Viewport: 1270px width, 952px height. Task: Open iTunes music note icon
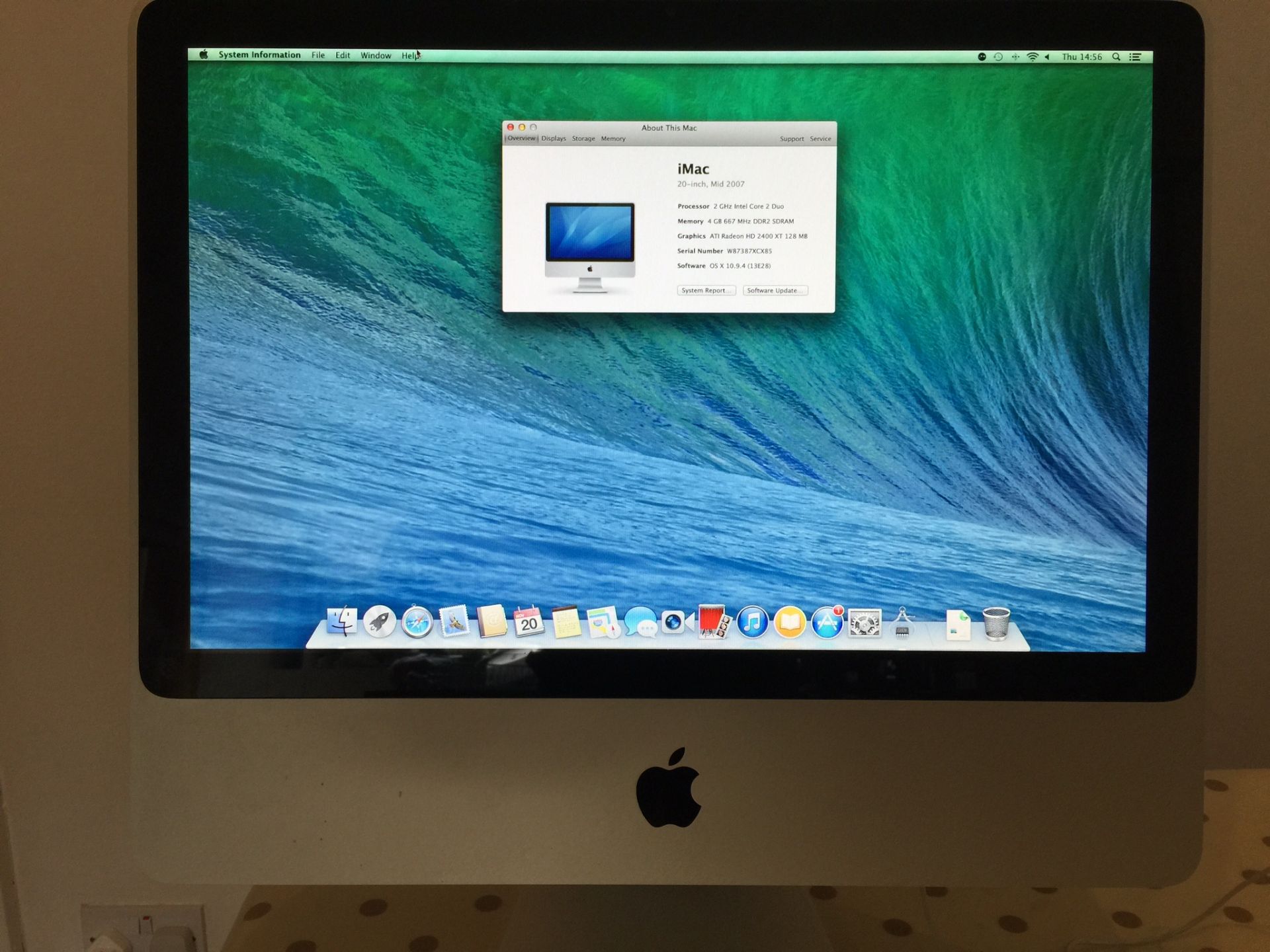pos(752,622)
